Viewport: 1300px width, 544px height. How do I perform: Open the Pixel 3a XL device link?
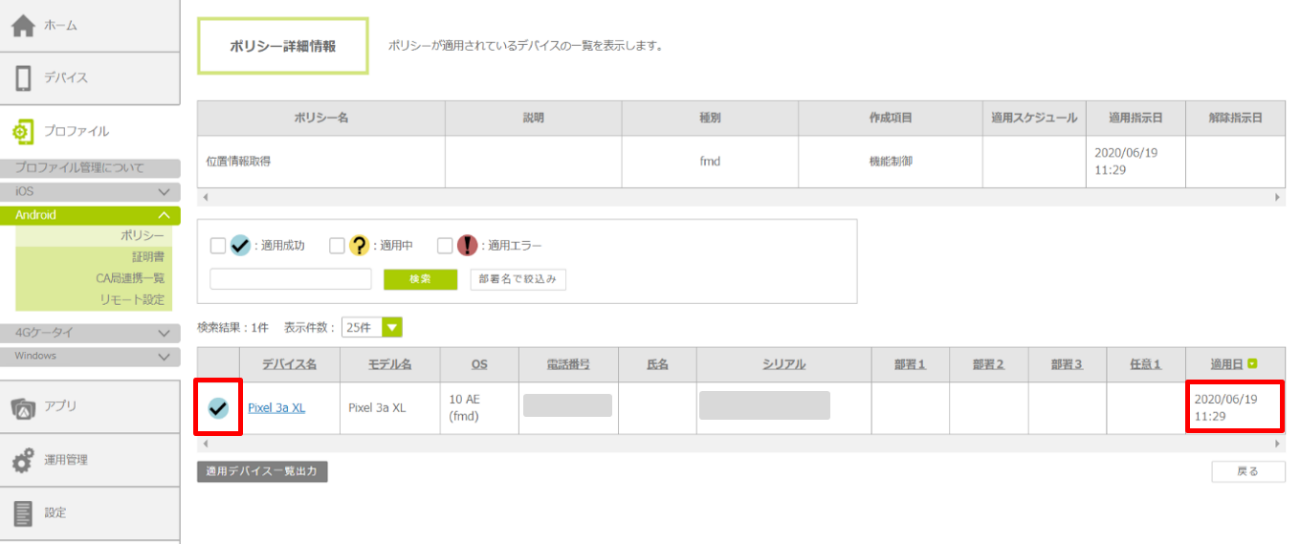tap(276, 408)
